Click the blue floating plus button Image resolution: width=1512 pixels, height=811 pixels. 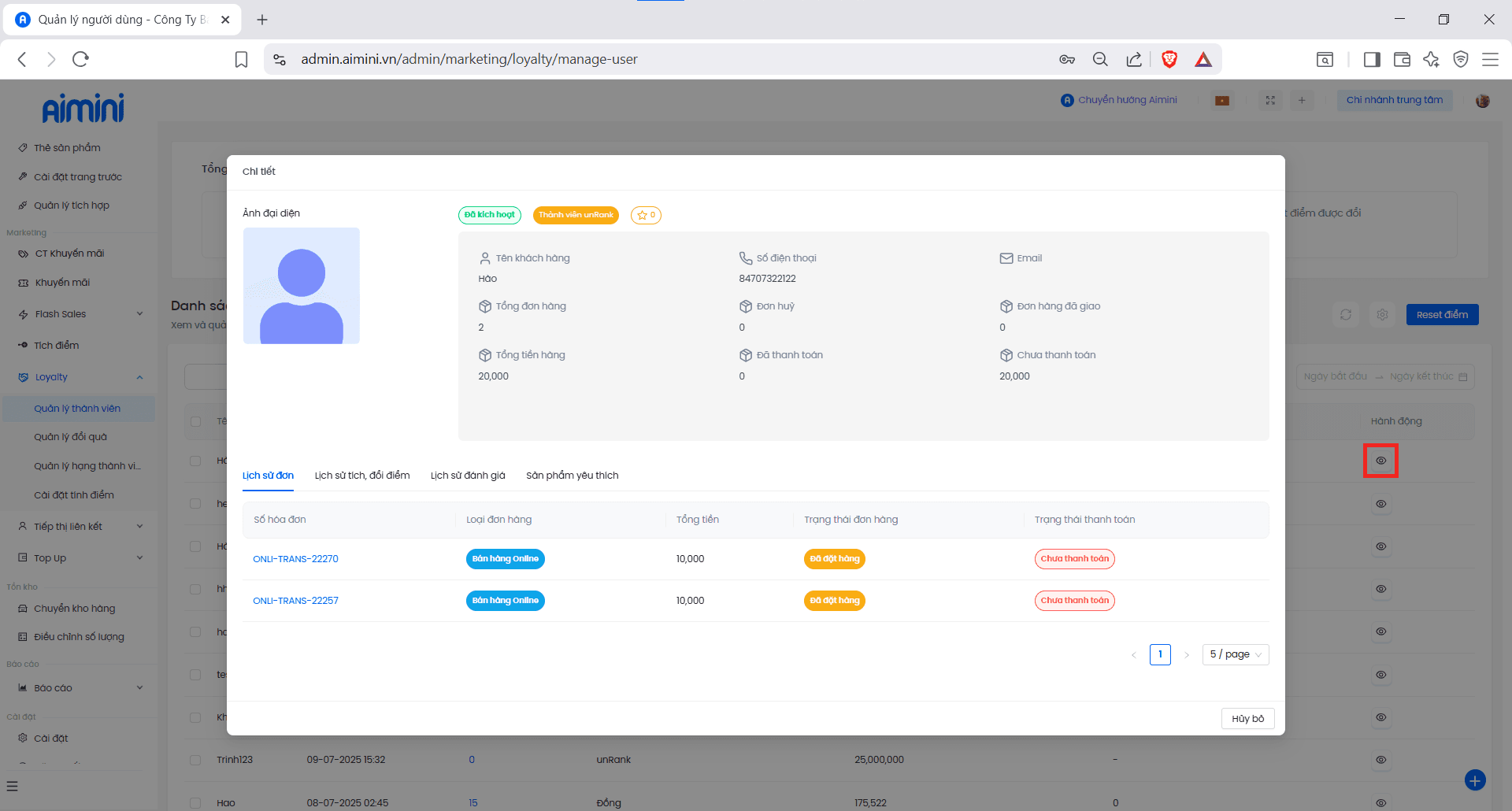tap(1475, 780)
